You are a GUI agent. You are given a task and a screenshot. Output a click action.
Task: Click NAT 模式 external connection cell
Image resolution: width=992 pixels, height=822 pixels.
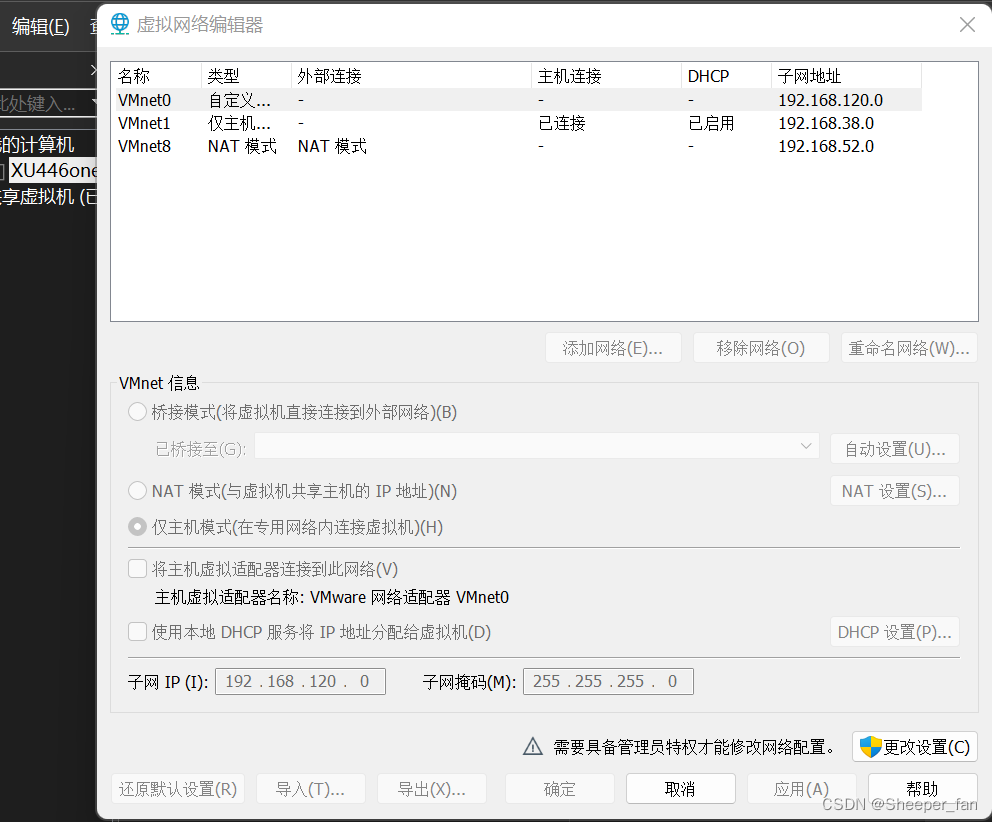click(332, 146)
